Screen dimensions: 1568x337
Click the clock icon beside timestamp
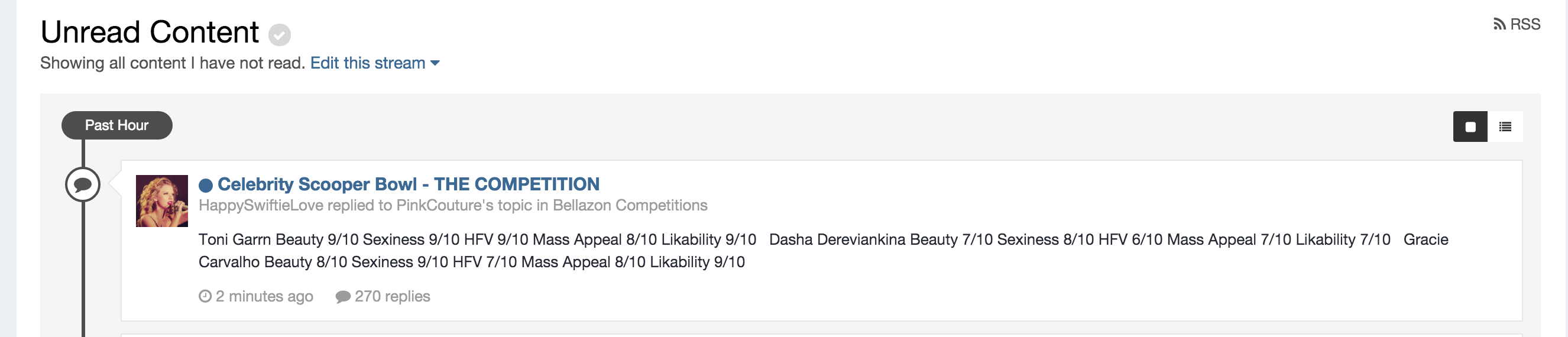coord(205,296)
